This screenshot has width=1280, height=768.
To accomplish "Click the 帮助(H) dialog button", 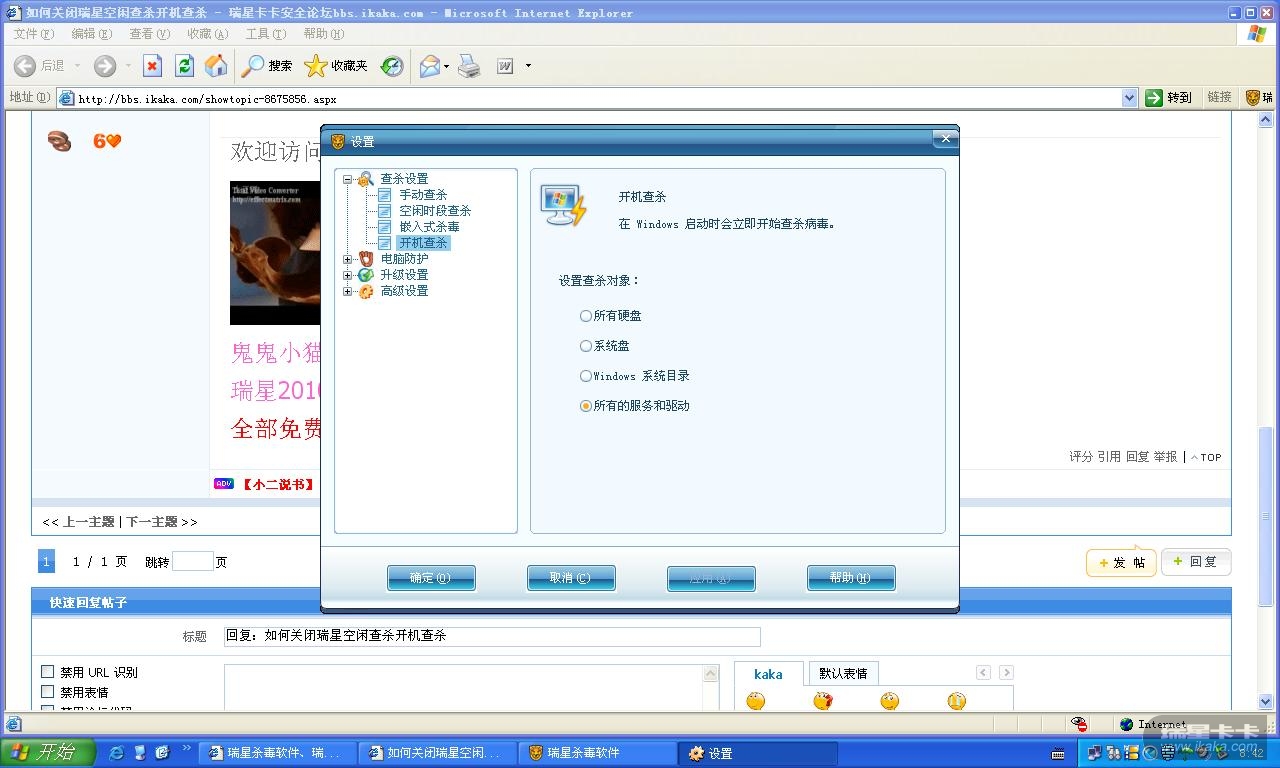I will (x=851, y=578).
